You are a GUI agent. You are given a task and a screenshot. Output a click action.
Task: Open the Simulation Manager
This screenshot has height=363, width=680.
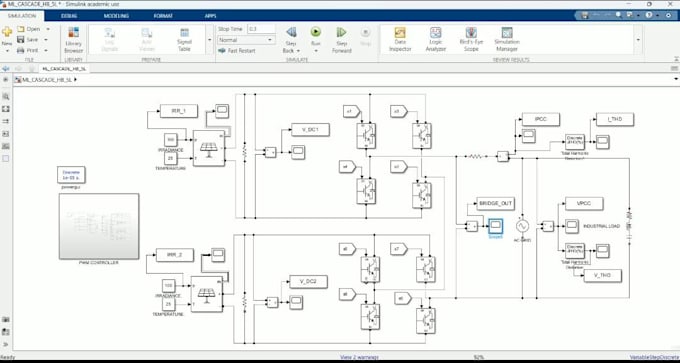click(507, 39)
